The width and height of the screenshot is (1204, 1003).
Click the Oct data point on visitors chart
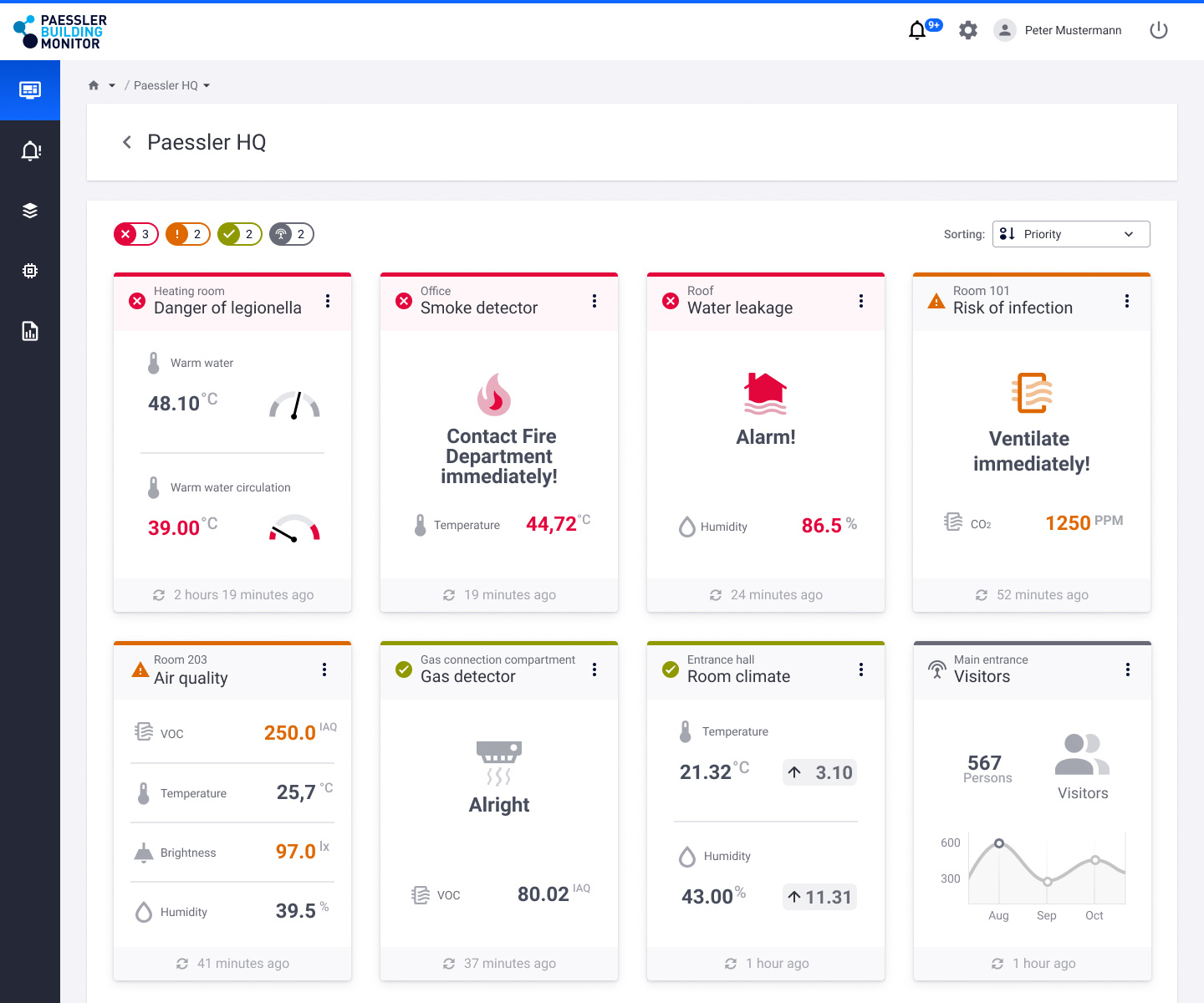click(1095, 860)
